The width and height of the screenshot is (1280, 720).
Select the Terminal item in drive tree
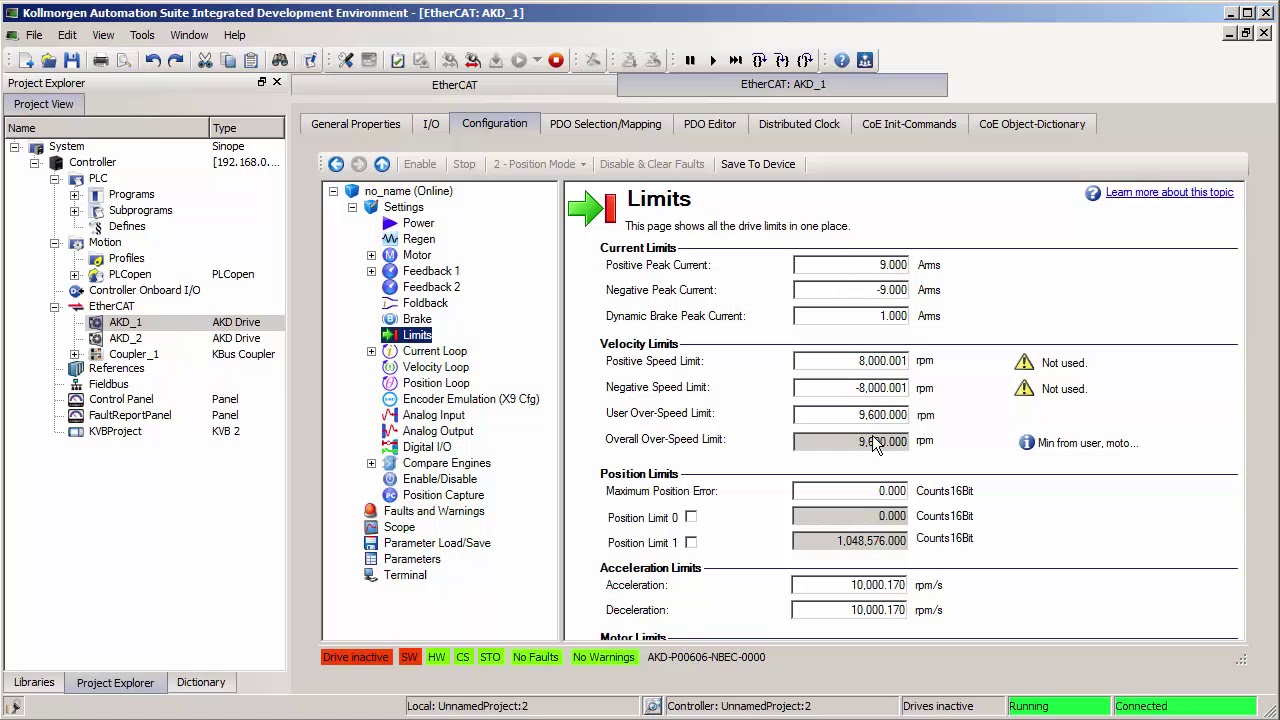point(405,575)
